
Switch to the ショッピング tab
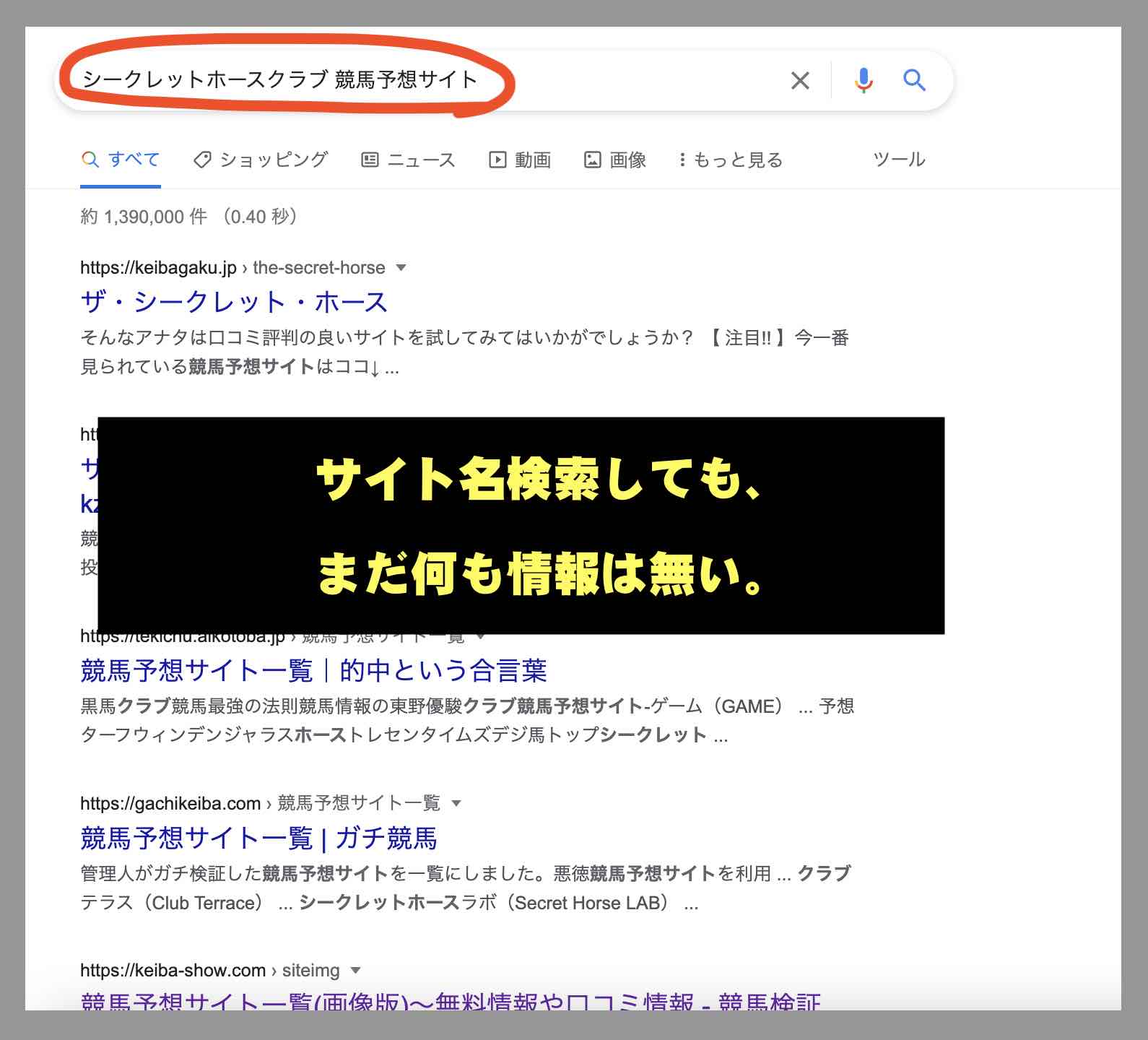click(x=261, y=160)
